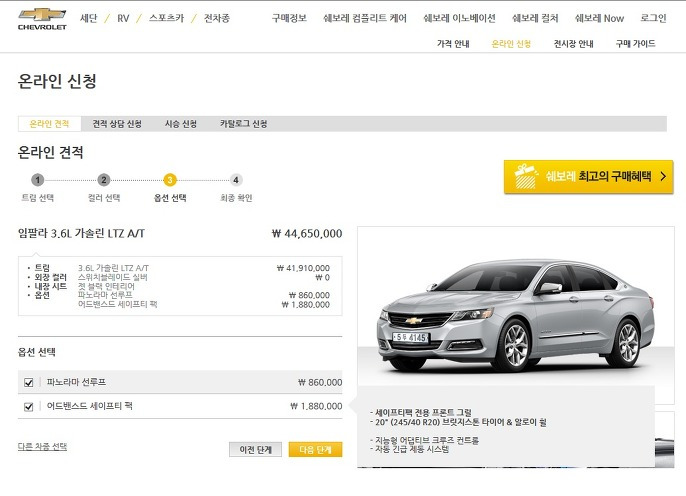Screen dimensions: 686x496
Task: Open the 스포츠카 menu
Action: coord(167,18)
